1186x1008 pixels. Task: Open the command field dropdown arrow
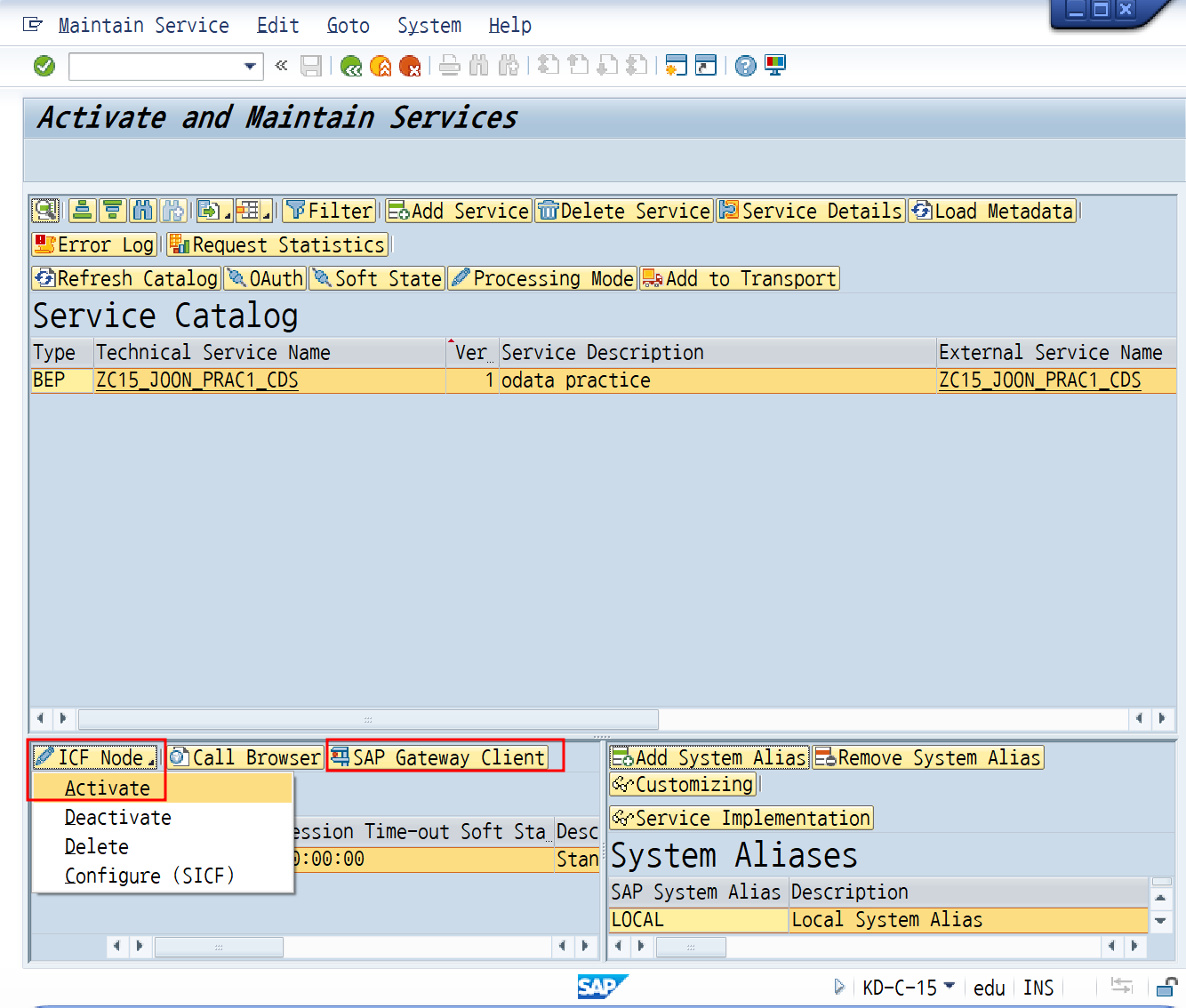250,67
